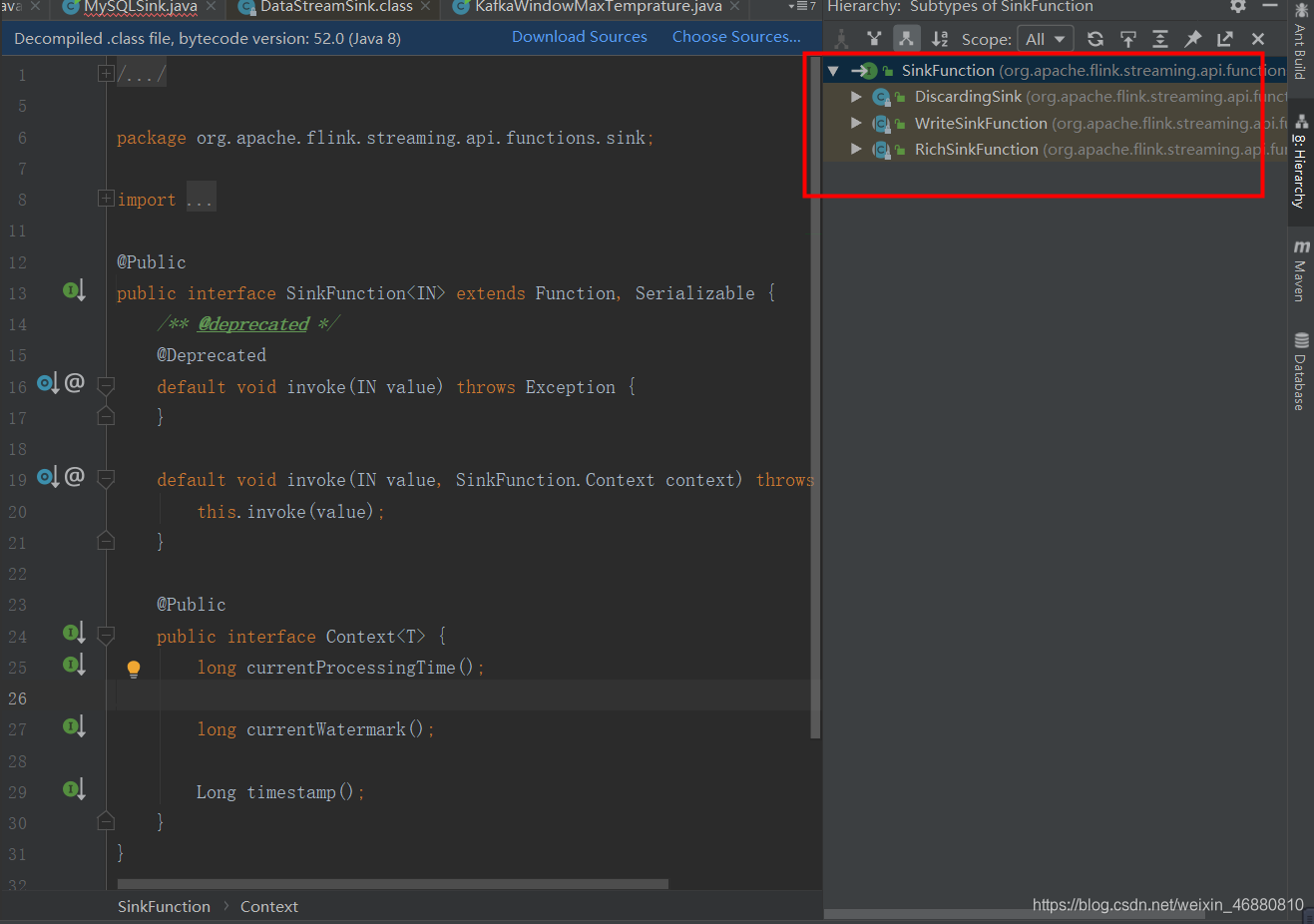Close the DataStreamSink.class tab
This screenshot has width=1314, height=924.
pos(426,7)
